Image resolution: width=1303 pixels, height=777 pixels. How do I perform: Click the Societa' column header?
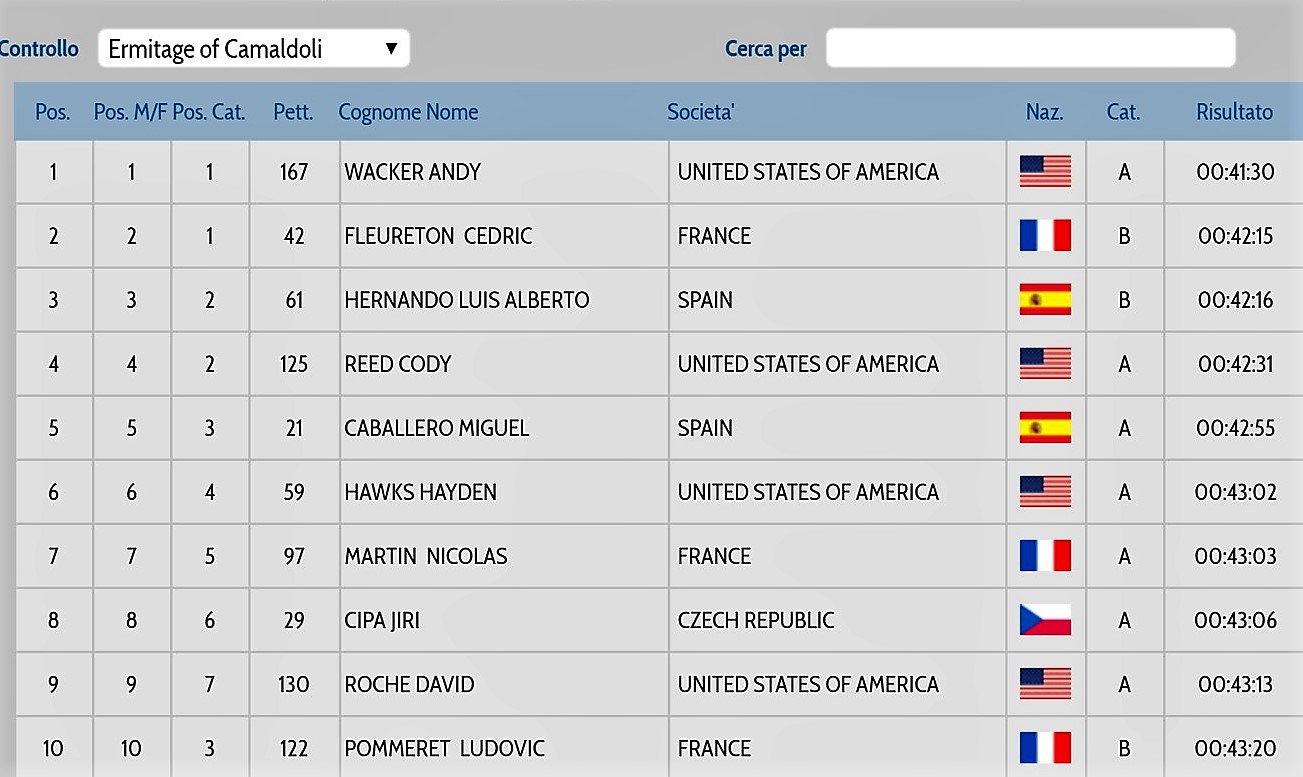pos(701,112)
